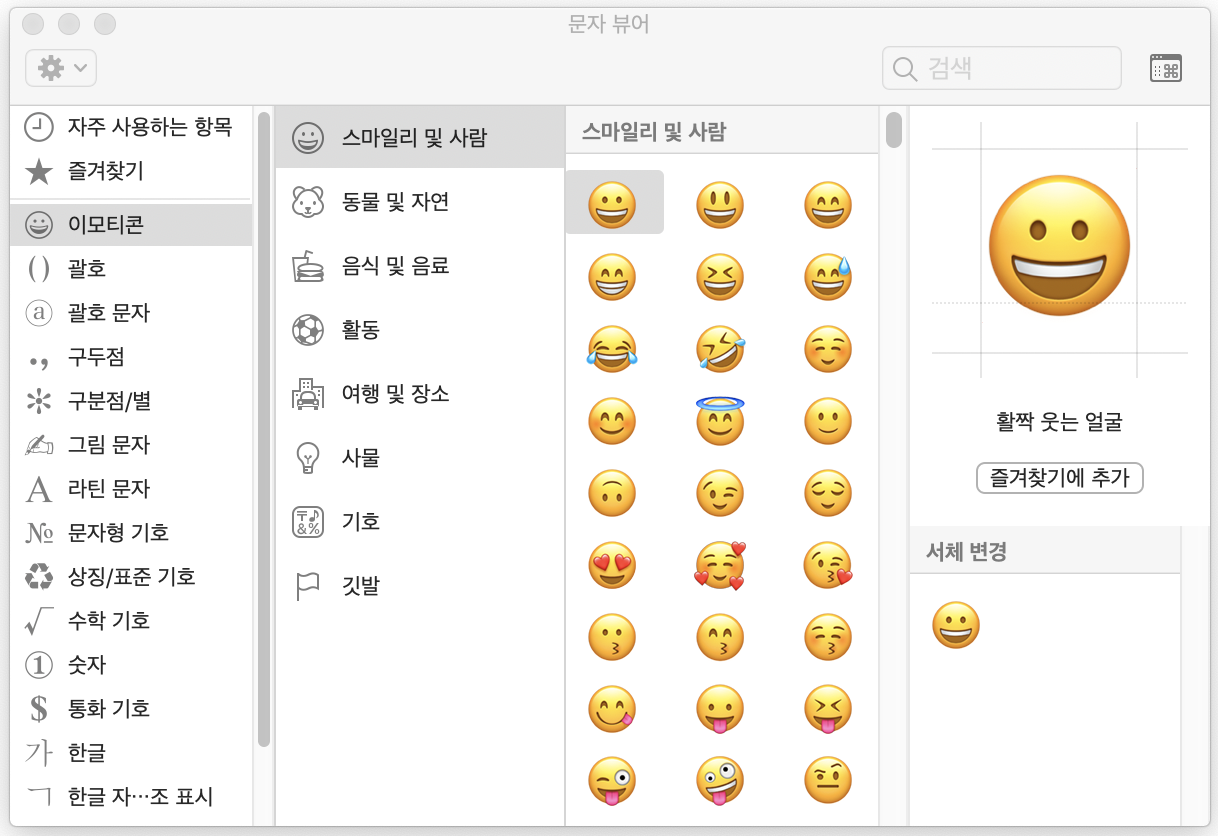Choose the face savoring food emoji
Screen dimensions: 1218x836
click(x=613, y=709)
